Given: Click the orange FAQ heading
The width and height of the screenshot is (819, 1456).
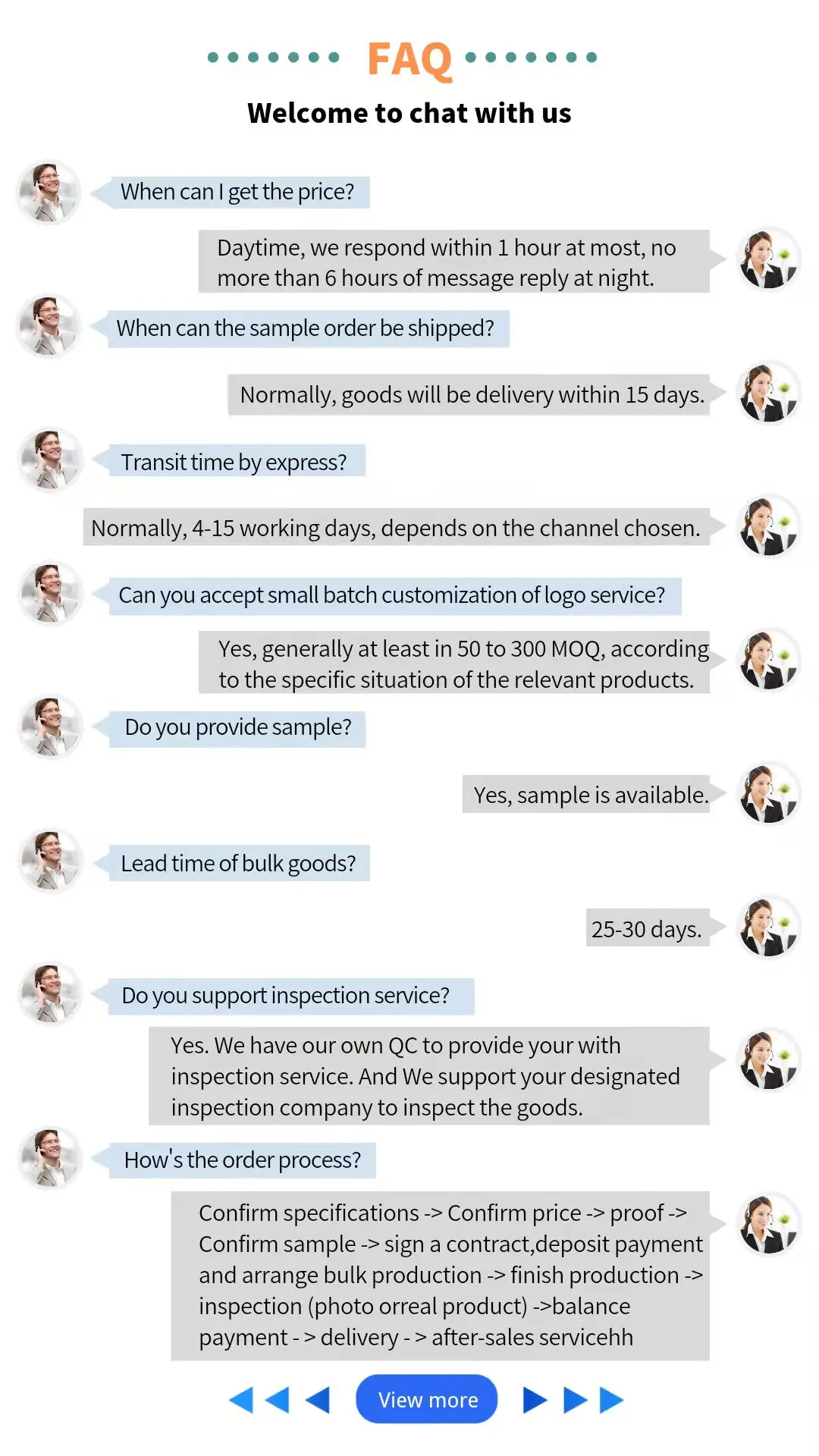Looking at the screenshot, I should tap(409, 58).
